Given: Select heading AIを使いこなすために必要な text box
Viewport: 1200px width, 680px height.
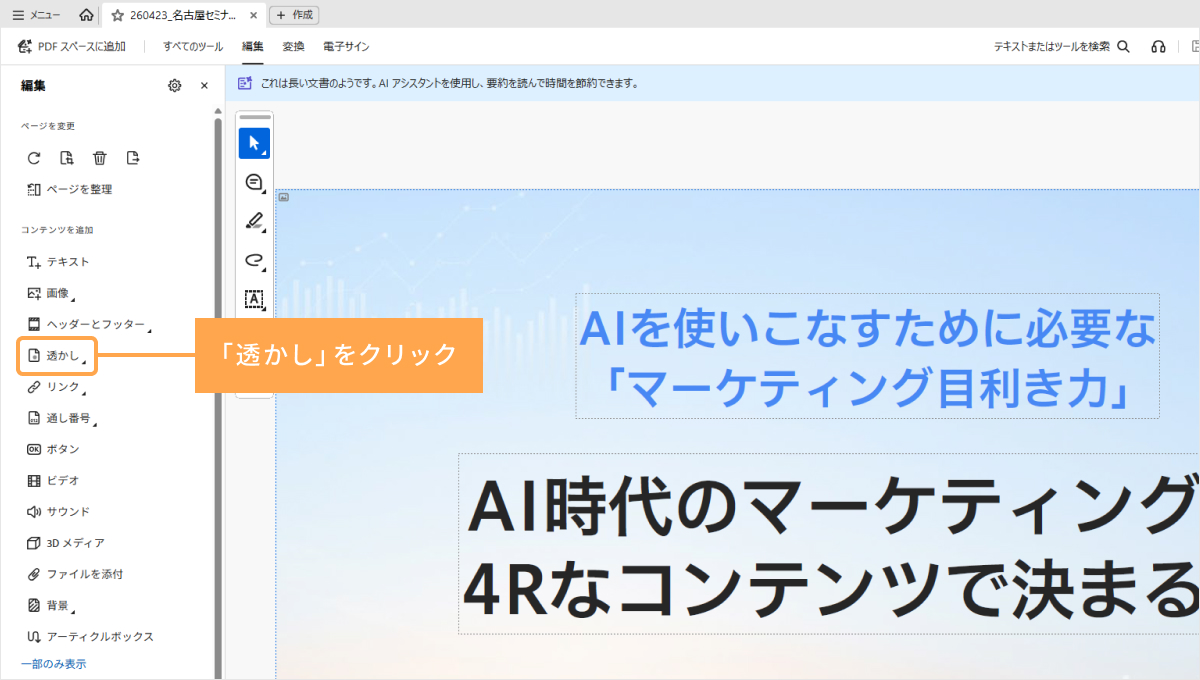Looking at the screenshot, I should (x=867, y=355).
